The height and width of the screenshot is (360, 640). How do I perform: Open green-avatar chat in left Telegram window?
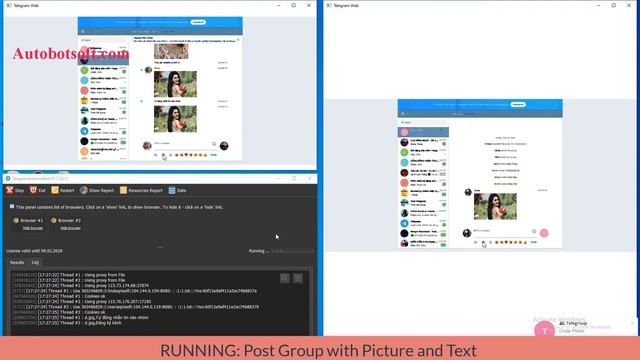click(103, 70)
